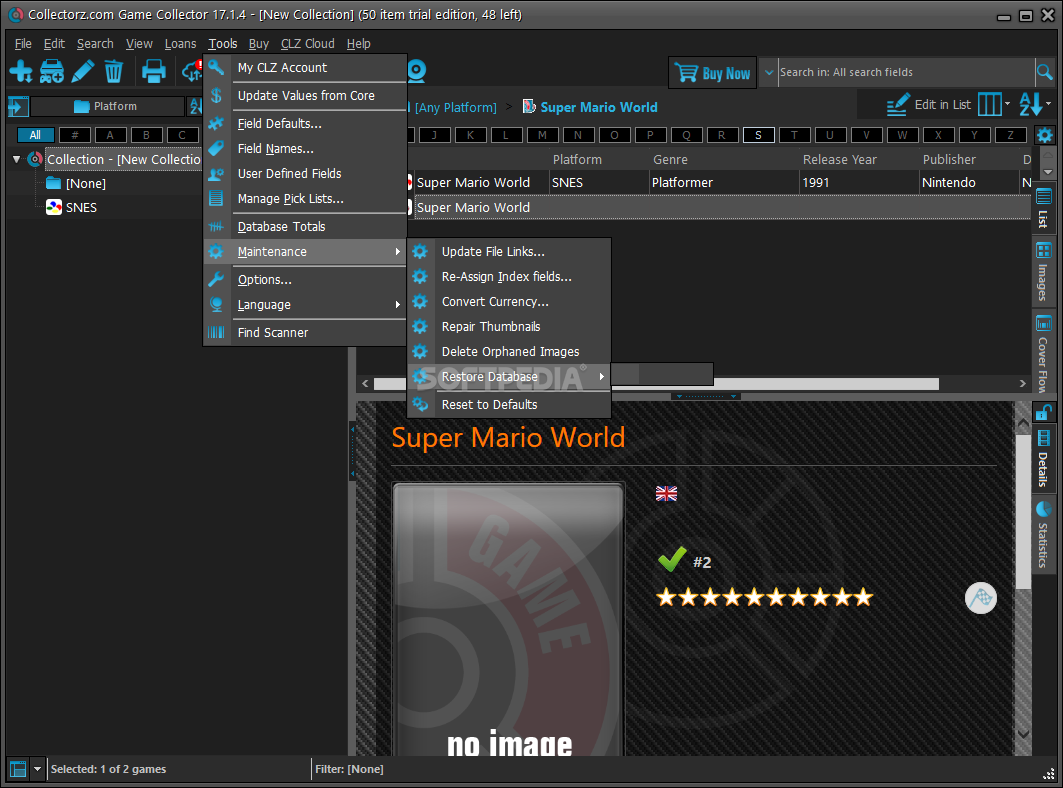Start search with magnifier icon
The height and width of the screenshot is (788, 1063).
[x=1045, y=72]
